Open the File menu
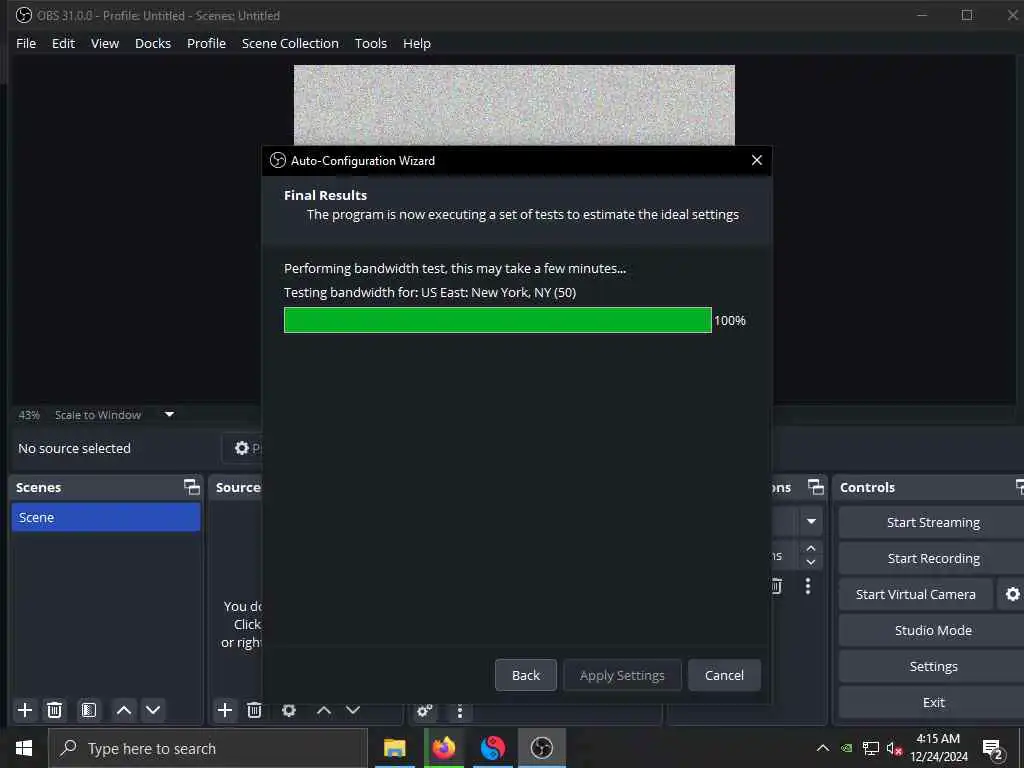This screenshot has height=768, width=1024. coord(26,43)
